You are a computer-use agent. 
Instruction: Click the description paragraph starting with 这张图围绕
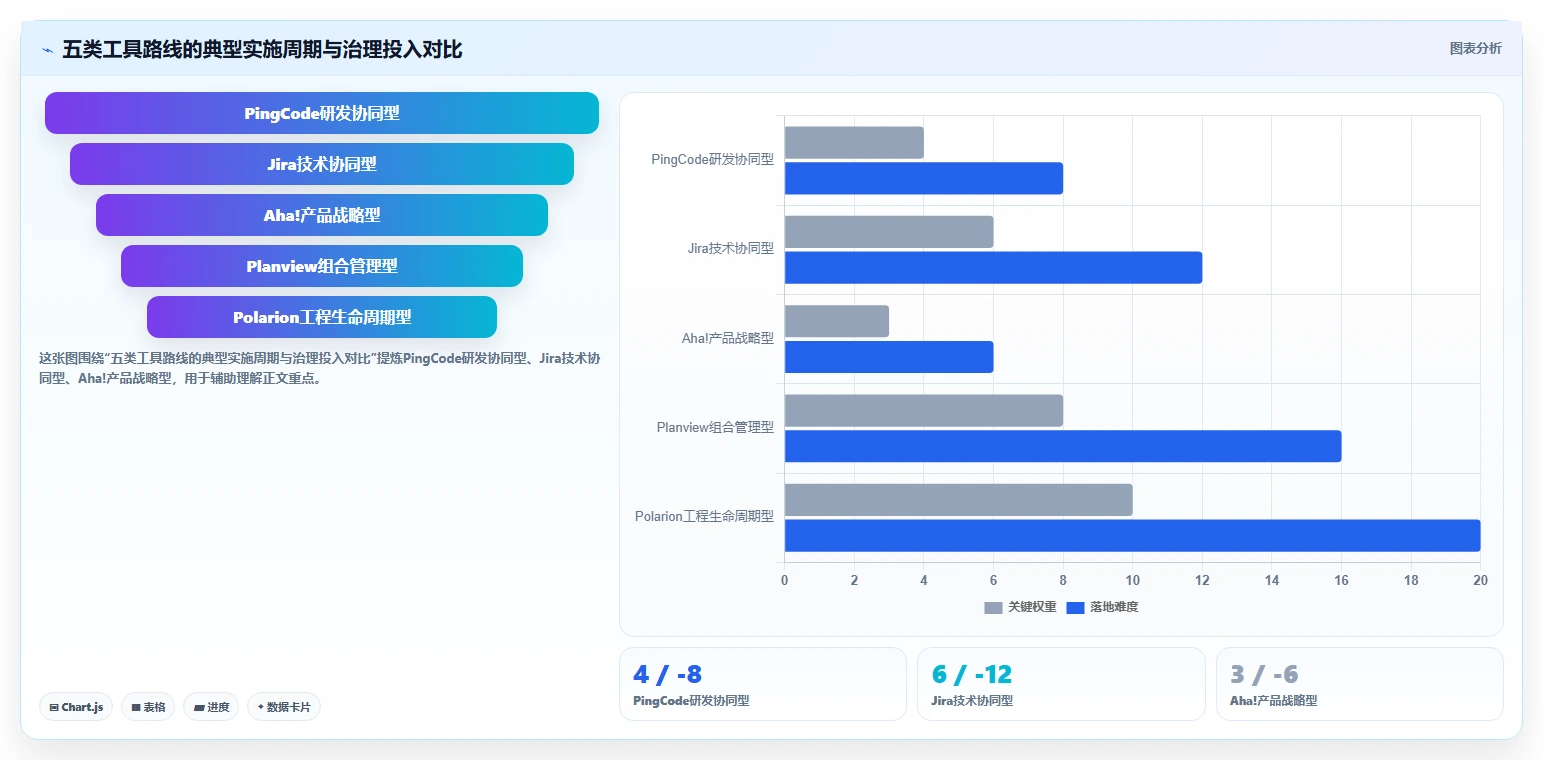319,368
